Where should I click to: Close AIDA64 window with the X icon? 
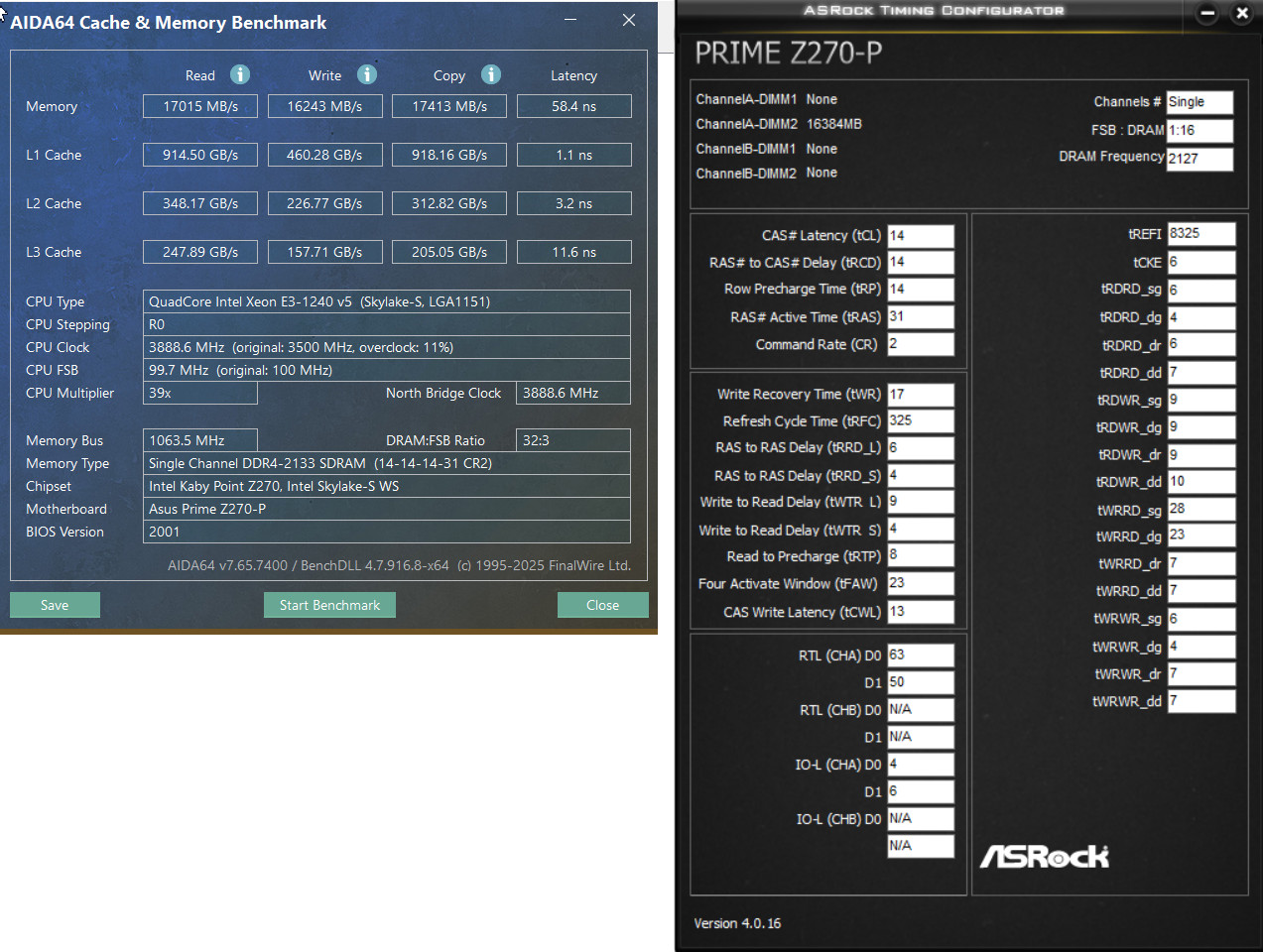[629, 20]
